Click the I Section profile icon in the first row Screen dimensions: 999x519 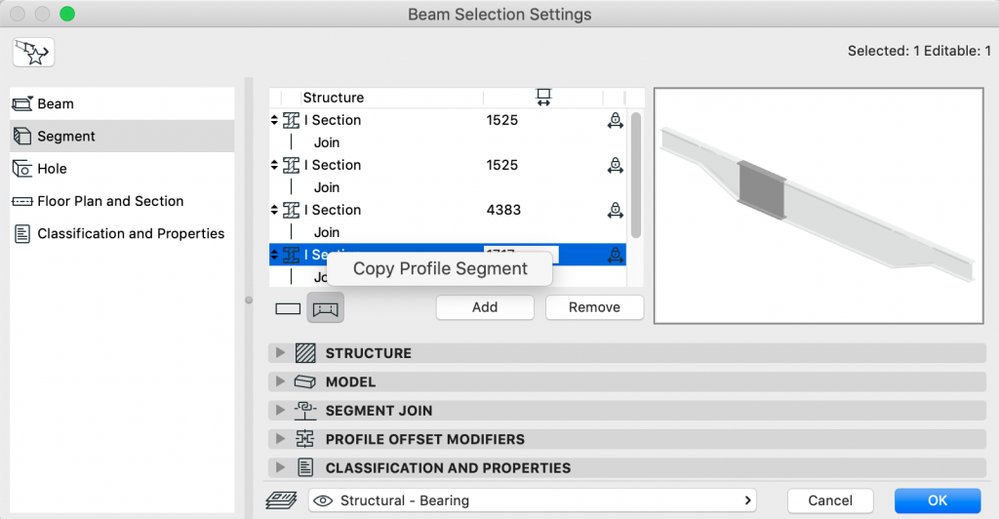click(x=292, y=120)
